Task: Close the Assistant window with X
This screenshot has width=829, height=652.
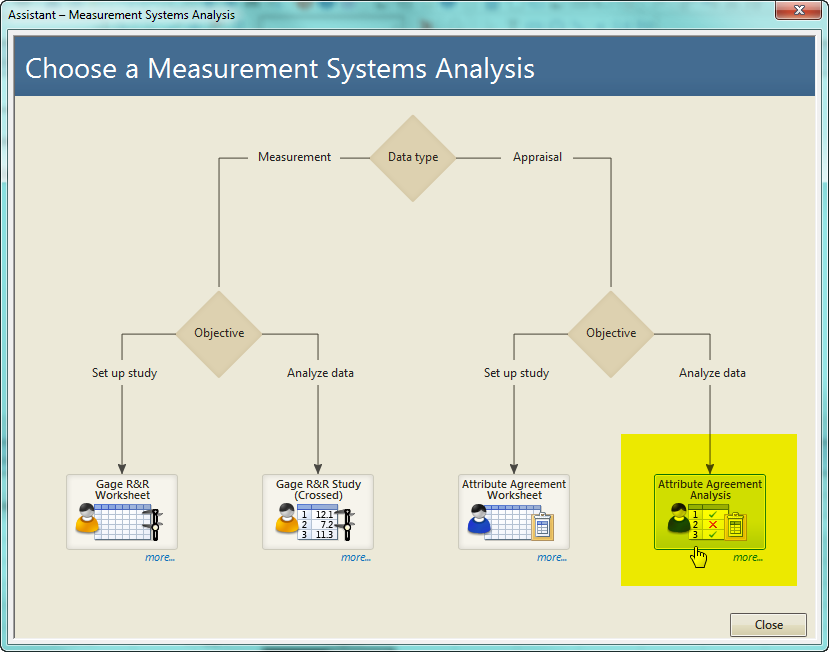Action: coord(799,10)
